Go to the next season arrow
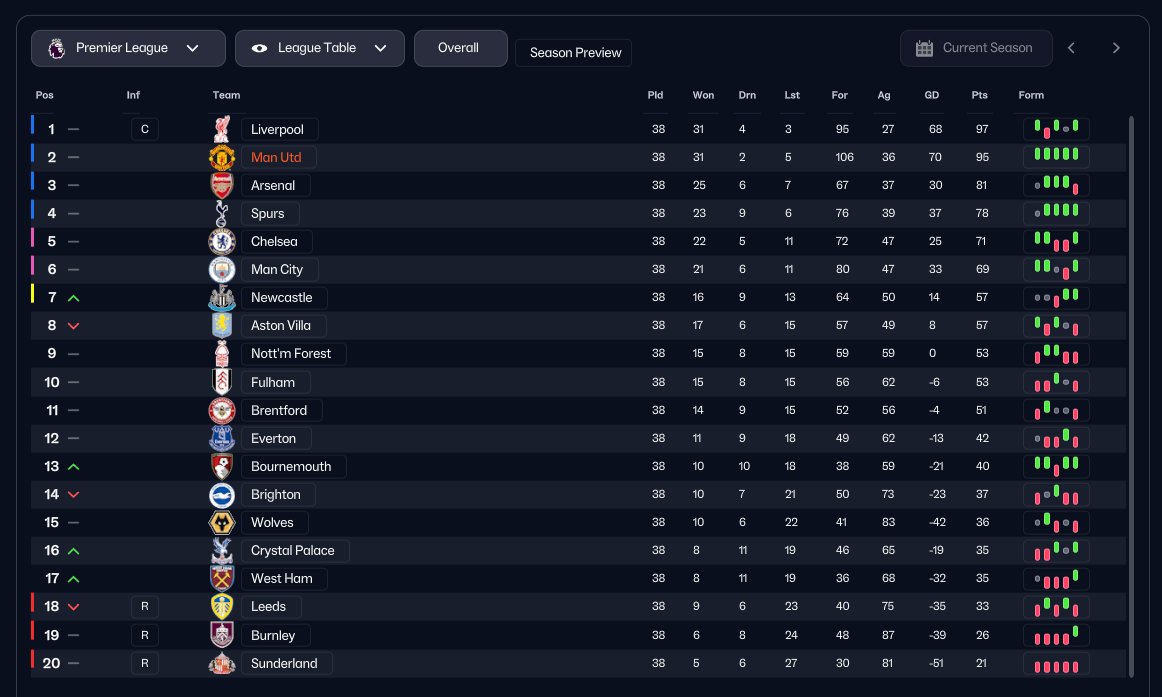1162x697 pixels. point(1116,48)
